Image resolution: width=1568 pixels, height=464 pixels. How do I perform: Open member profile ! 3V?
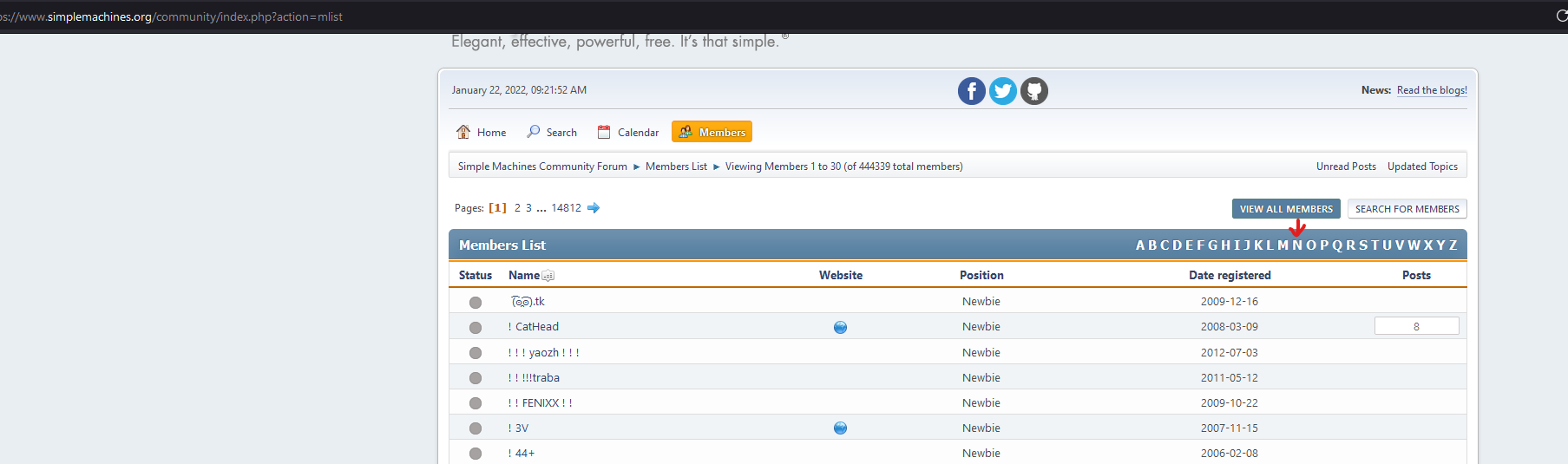coord(518,428)
